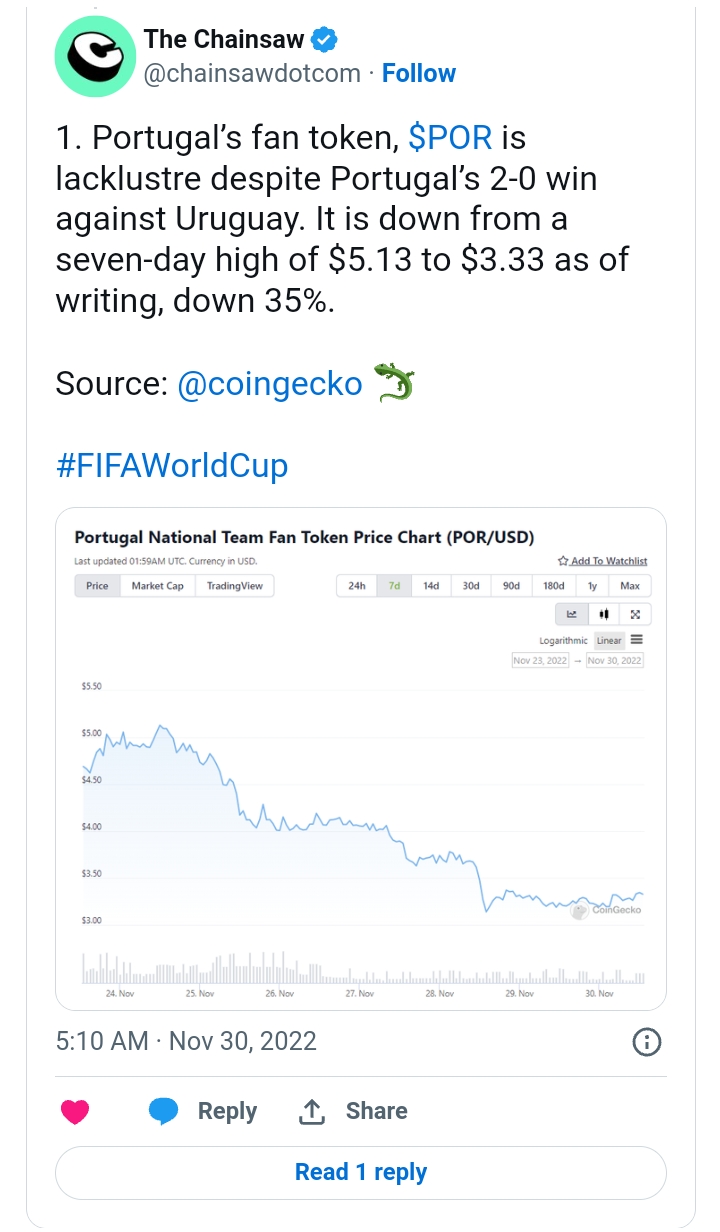Viewport: 720px width, 1232px height.
Task: Open the $POR cashtag link
Action: [450, 137]
